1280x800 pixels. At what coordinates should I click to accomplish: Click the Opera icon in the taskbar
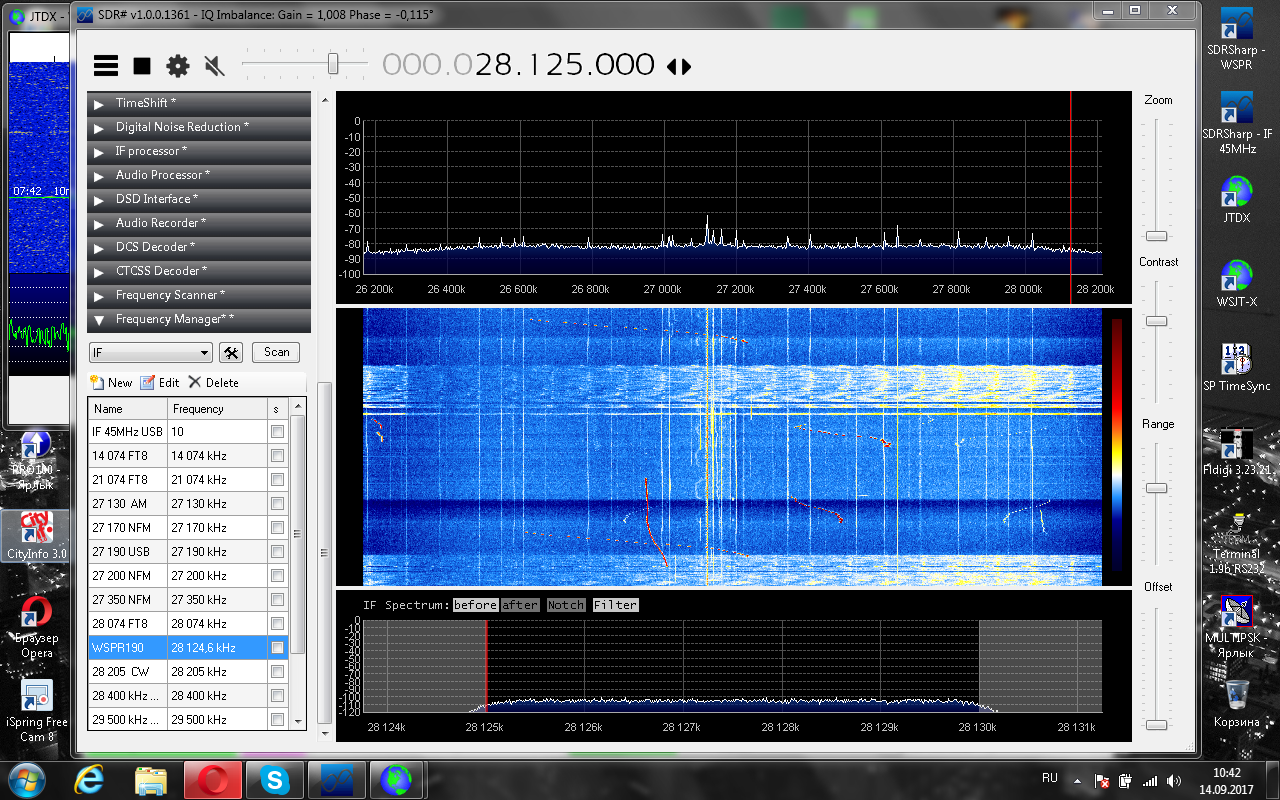(x=211, y=779)
